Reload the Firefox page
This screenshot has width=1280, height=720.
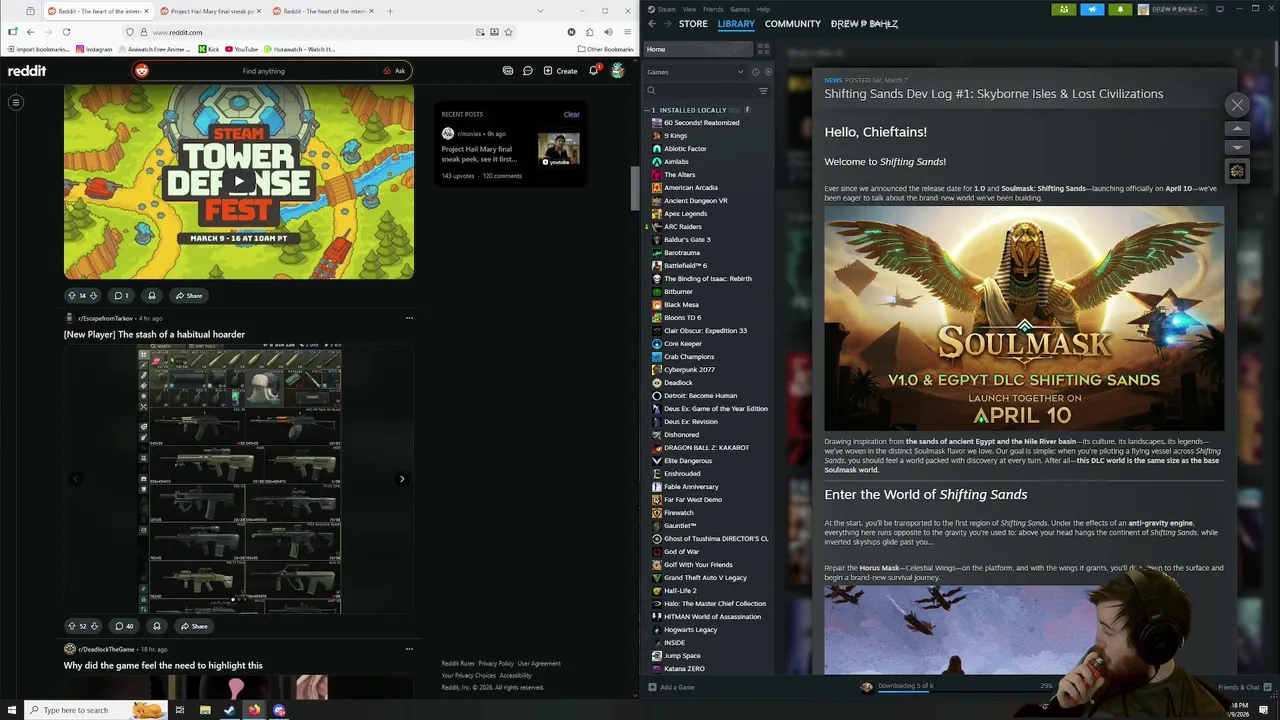(x=66, y=32)
